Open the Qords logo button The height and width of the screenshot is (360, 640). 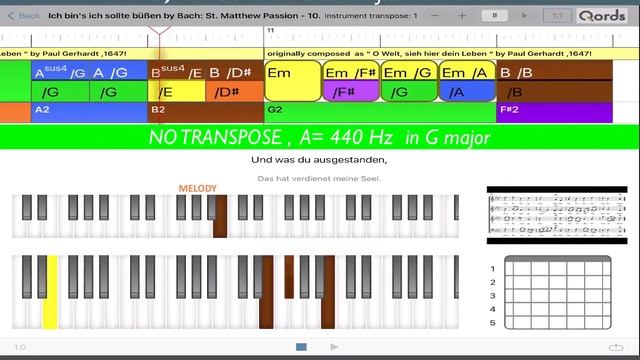pyautogui.click(x=602, y=16)
